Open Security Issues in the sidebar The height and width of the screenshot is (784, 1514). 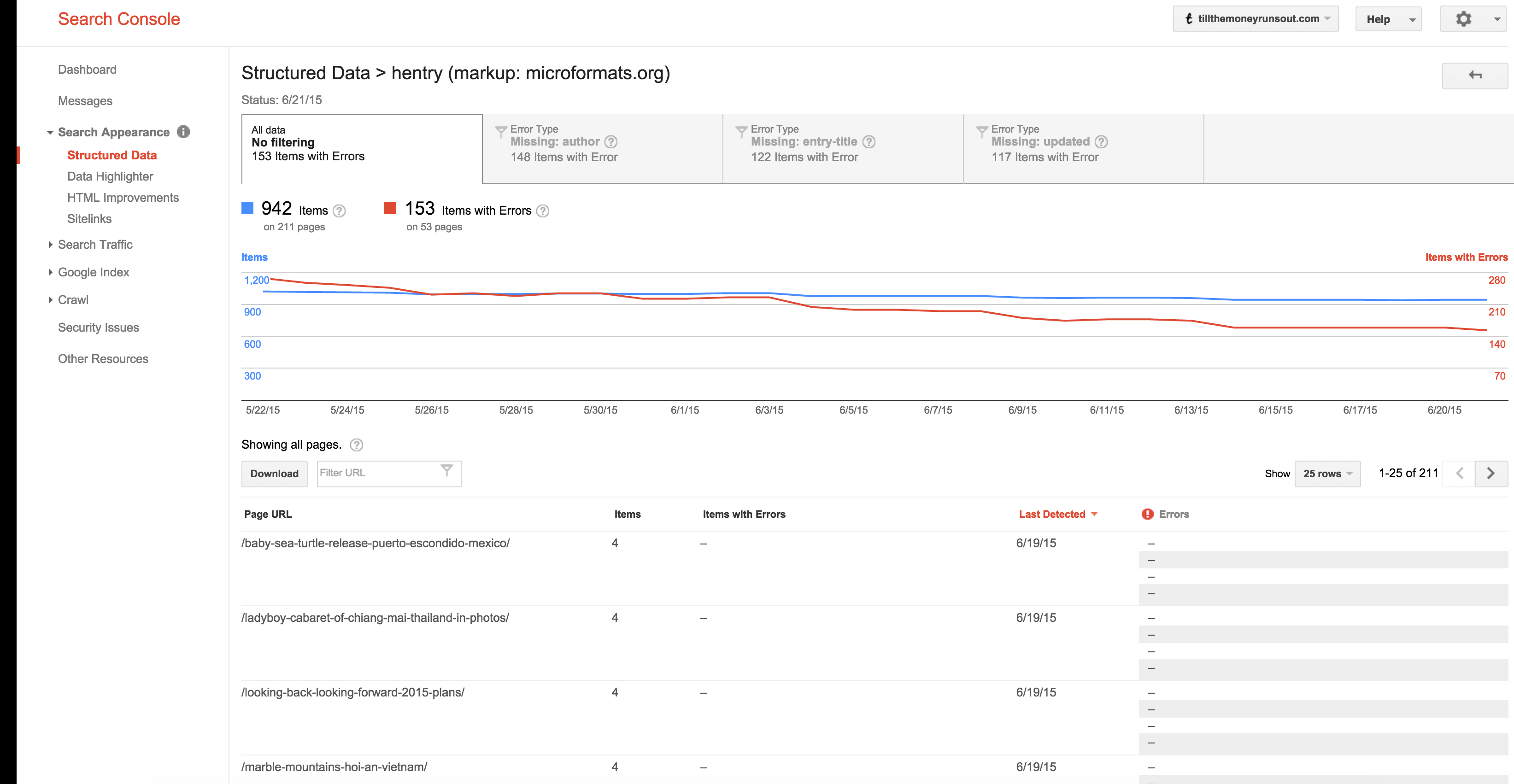(98, 328)
